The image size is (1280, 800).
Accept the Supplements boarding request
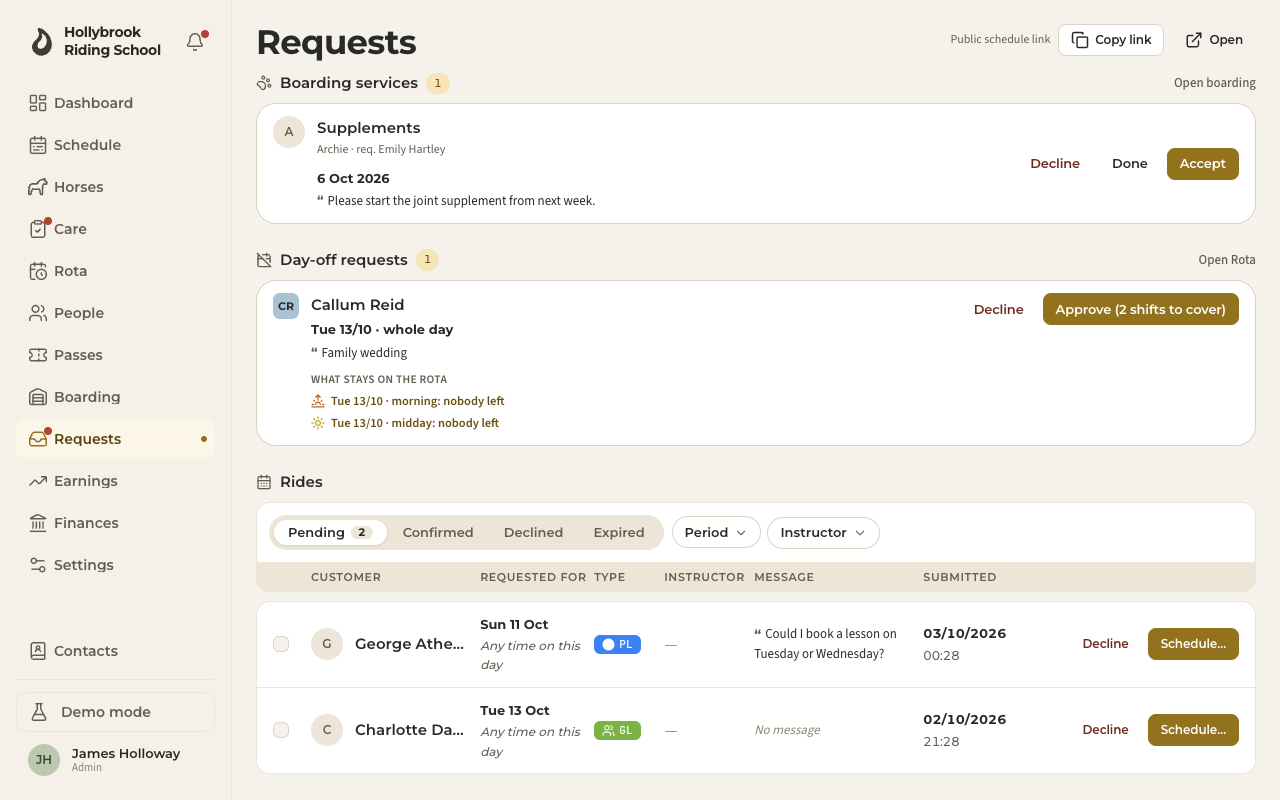1203,164
